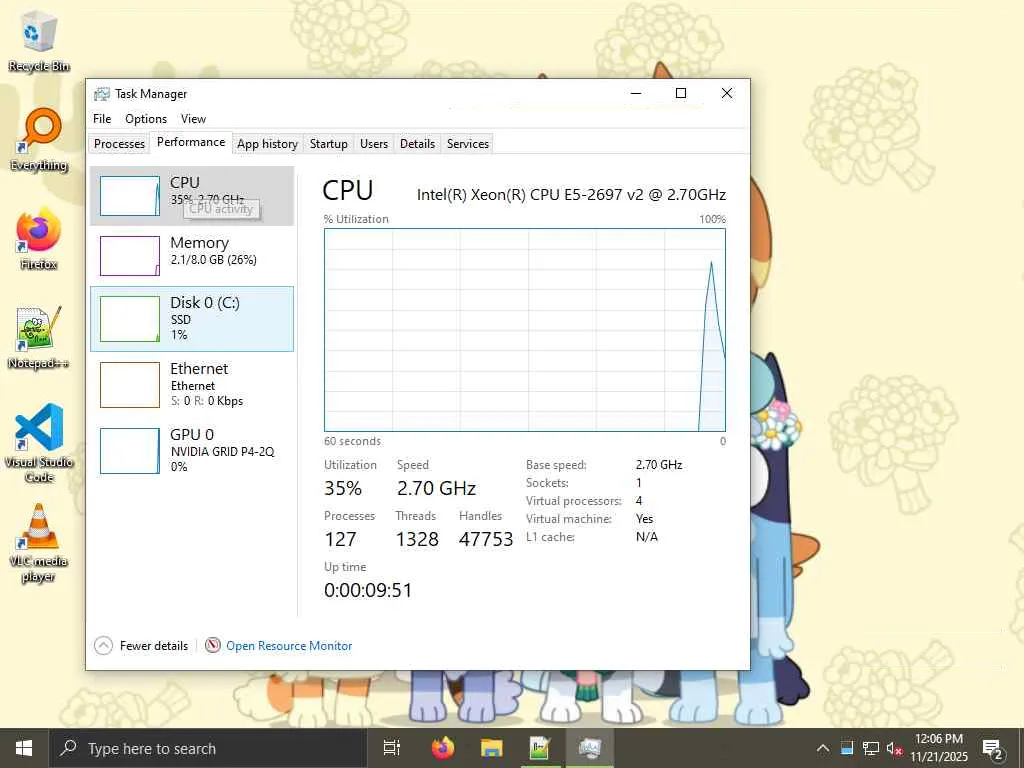
Task: Open the File menu
Action: [x=102, y=119]
